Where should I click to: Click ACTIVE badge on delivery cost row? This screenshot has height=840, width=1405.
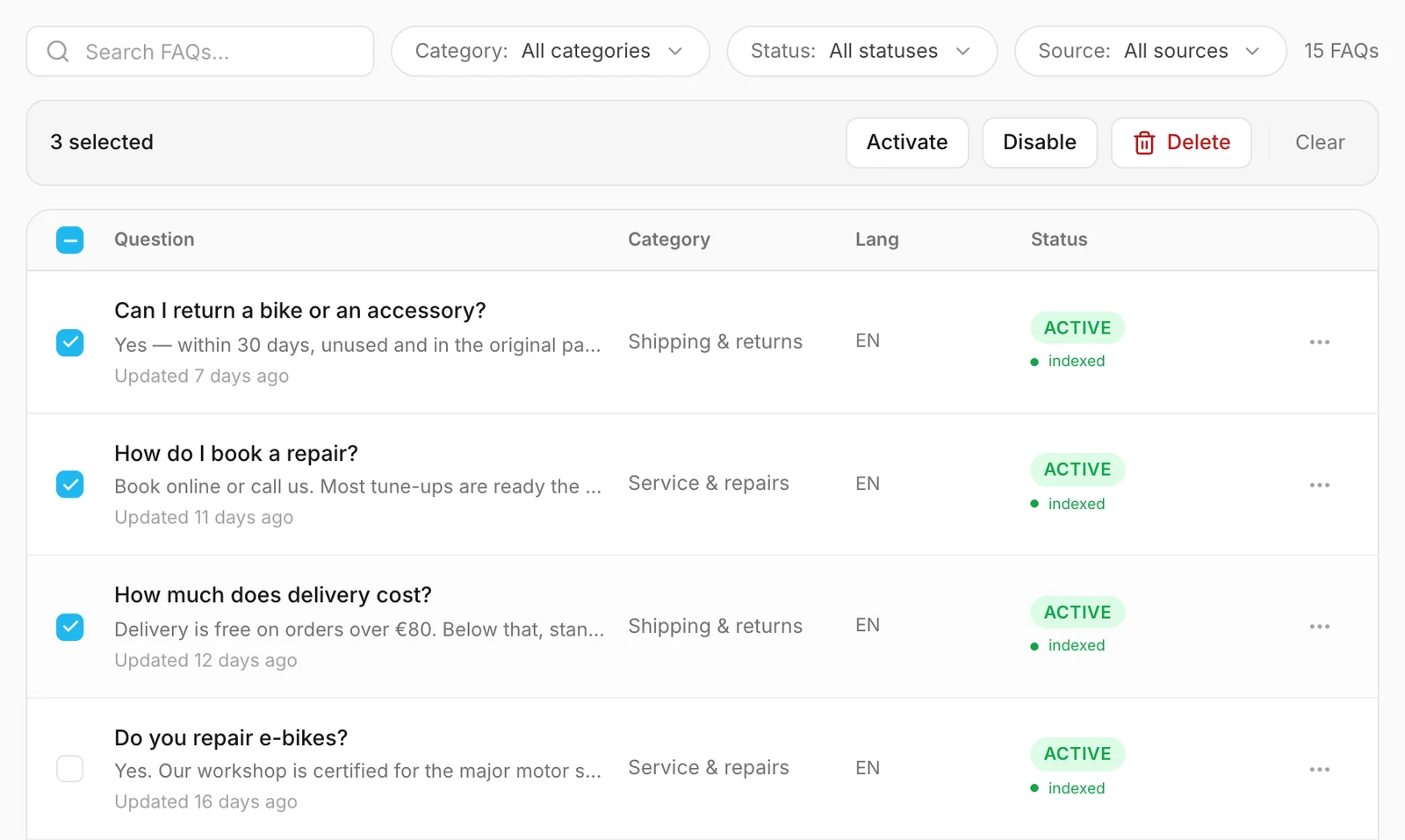click(1077, 612)
